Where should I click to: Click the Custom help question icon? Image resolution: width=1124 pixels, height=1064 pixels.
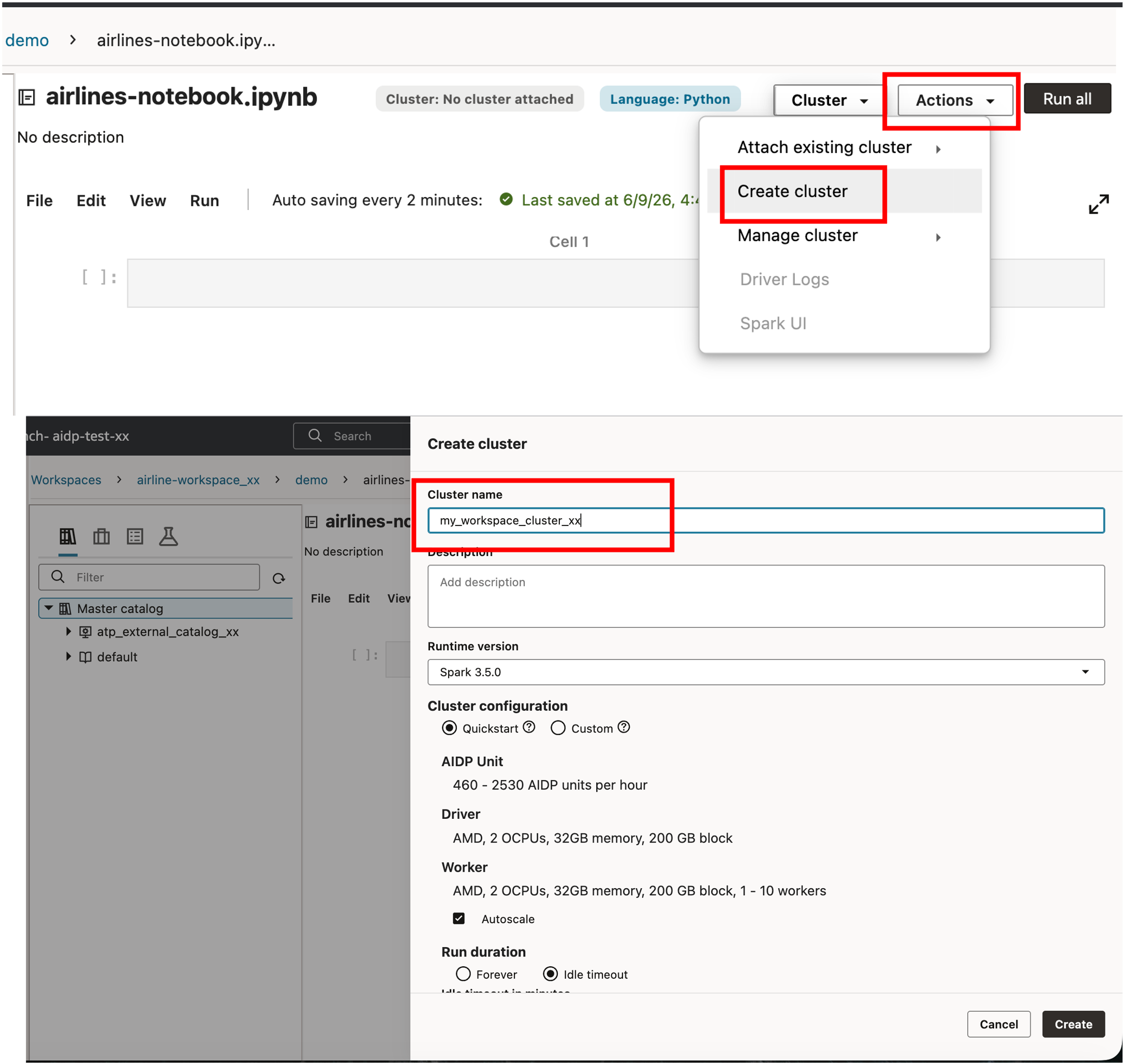(x=623, y=727)
